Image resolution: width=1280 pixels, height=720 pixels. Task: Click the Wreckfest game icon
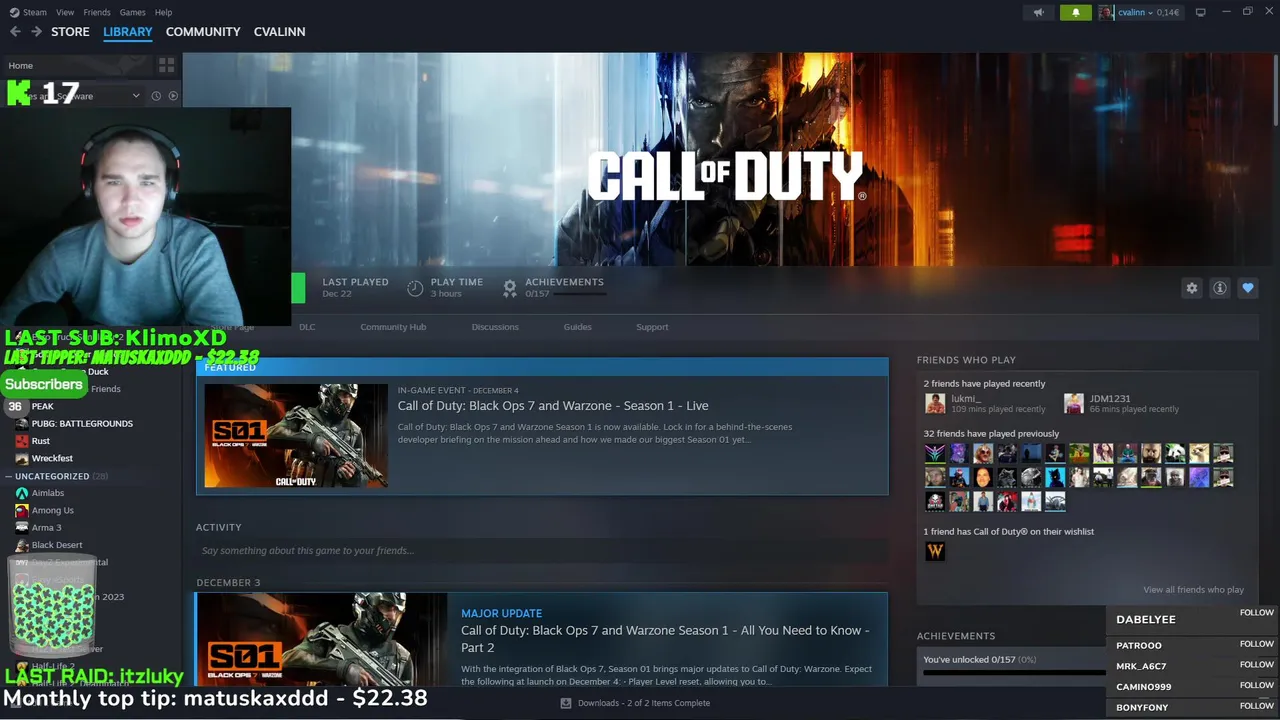[x=22, y=458]
